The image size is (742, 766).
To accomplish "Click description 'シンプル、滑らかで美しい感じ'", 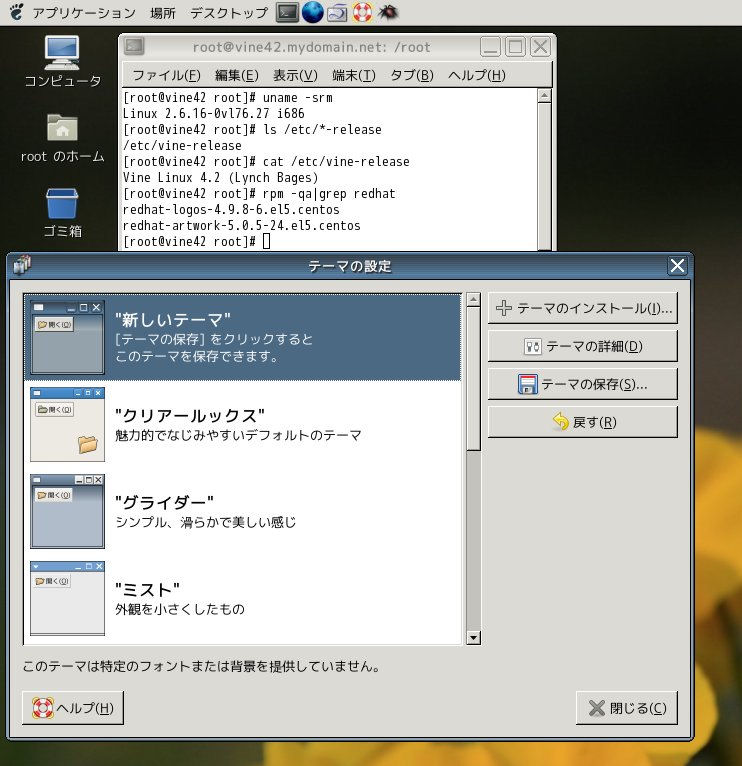I will pyautogui.click(x=206, y=522).
